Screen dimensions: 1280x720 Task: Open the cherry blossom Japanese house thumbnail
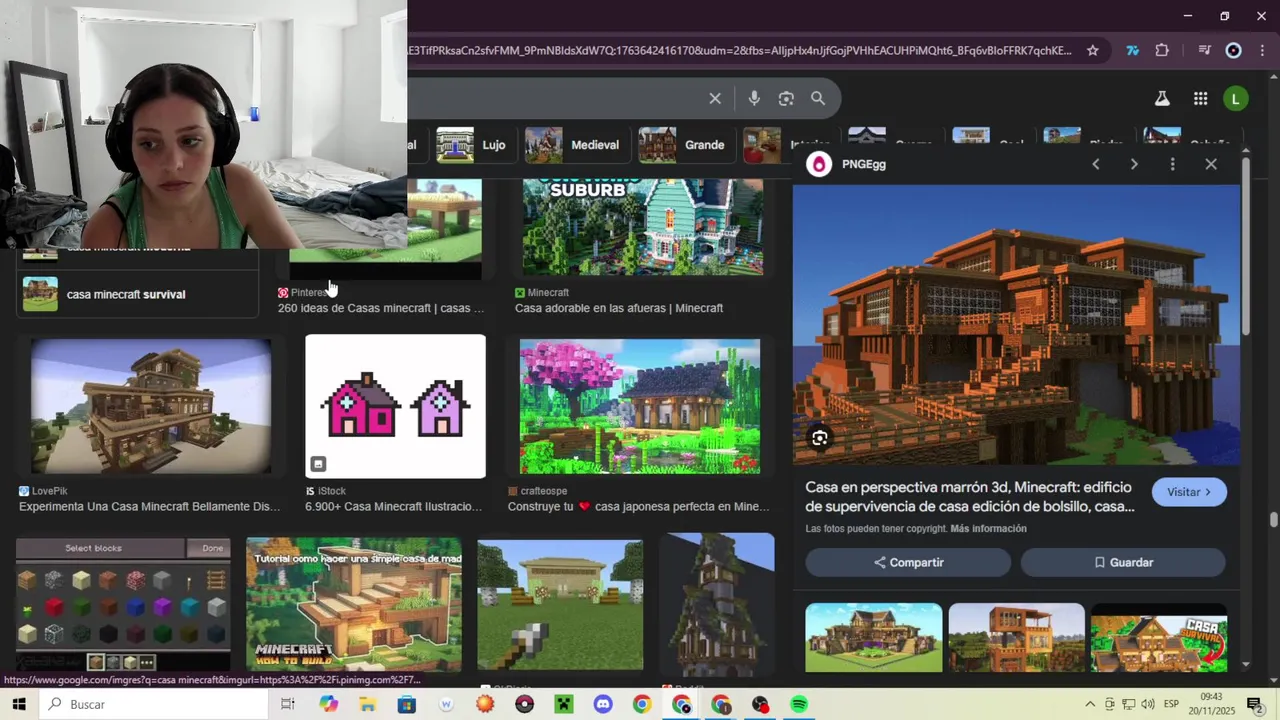[x=640, y=406]
